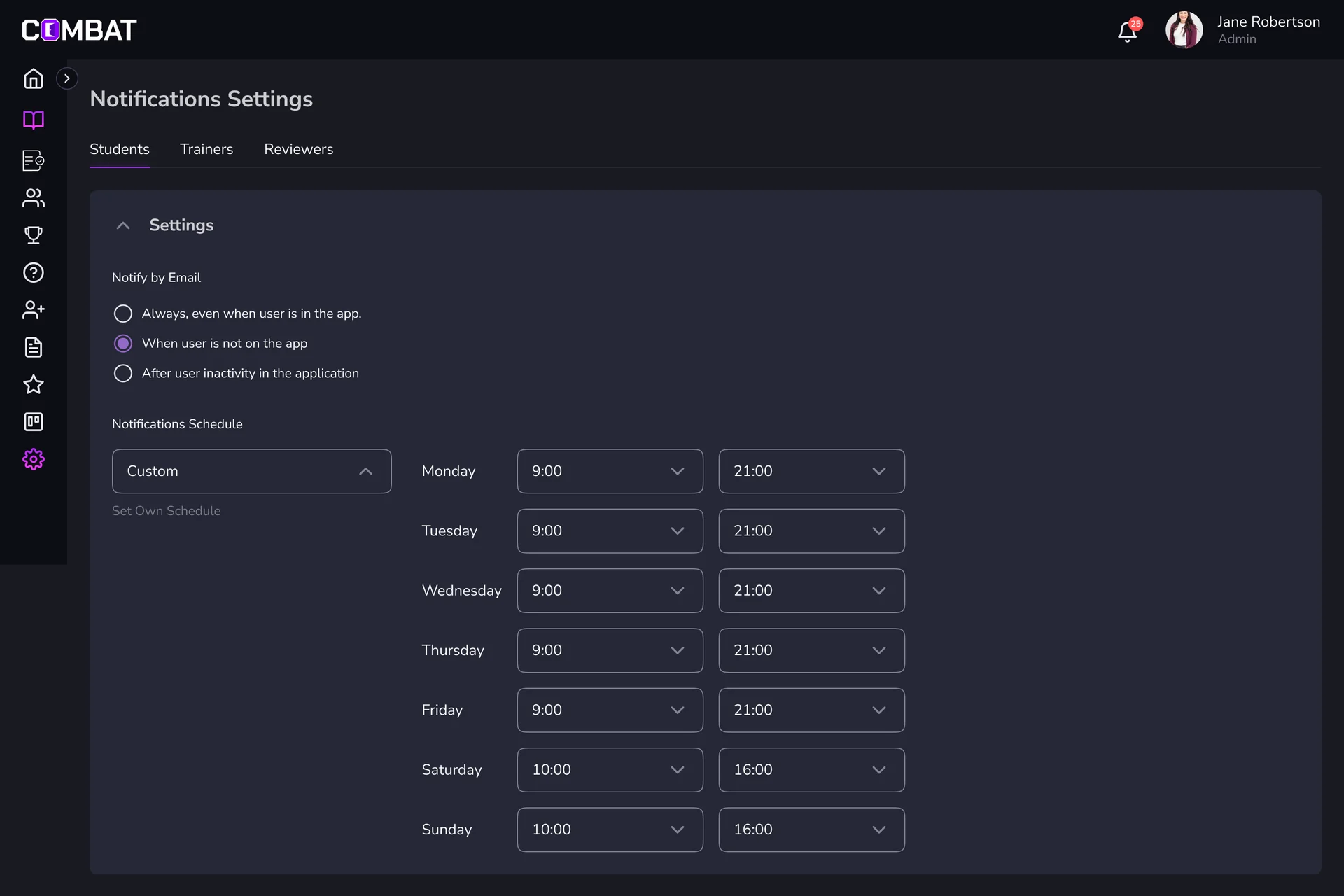Click the add user icon
This screenshot has width=1344, height=896.
click(34, 309)
